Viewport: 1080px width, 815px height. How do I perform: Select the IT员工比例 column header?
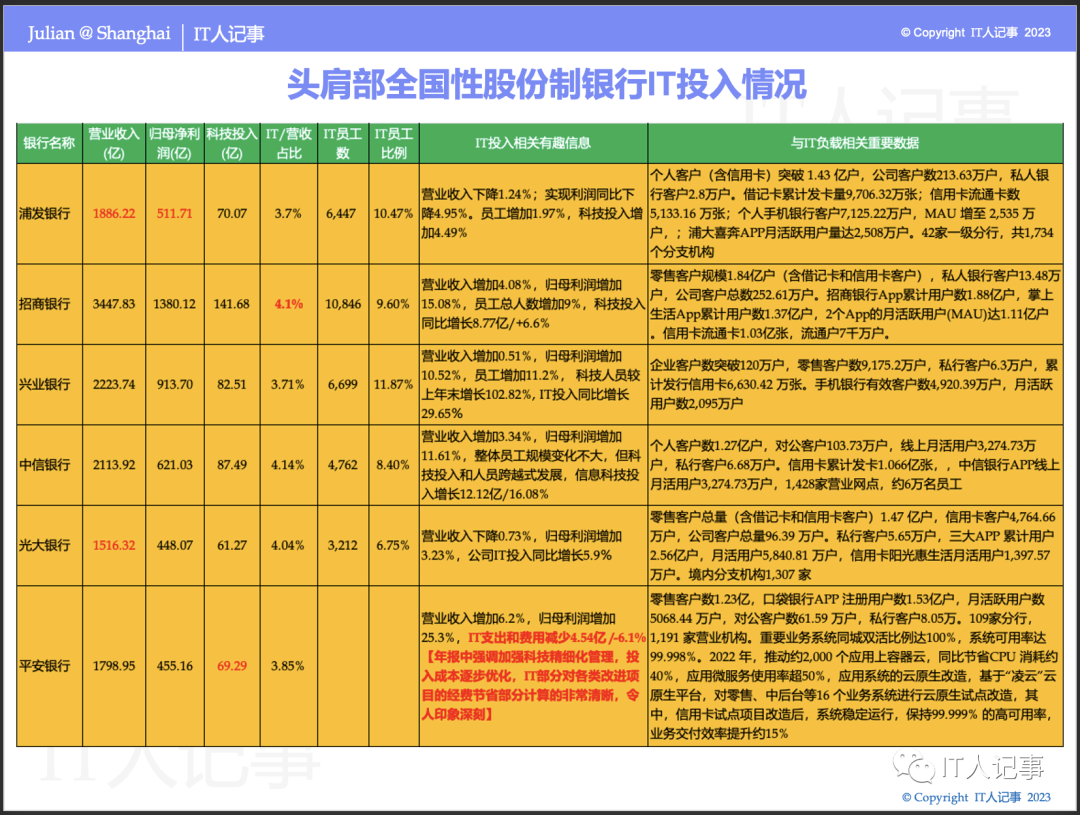pos(394,143)
